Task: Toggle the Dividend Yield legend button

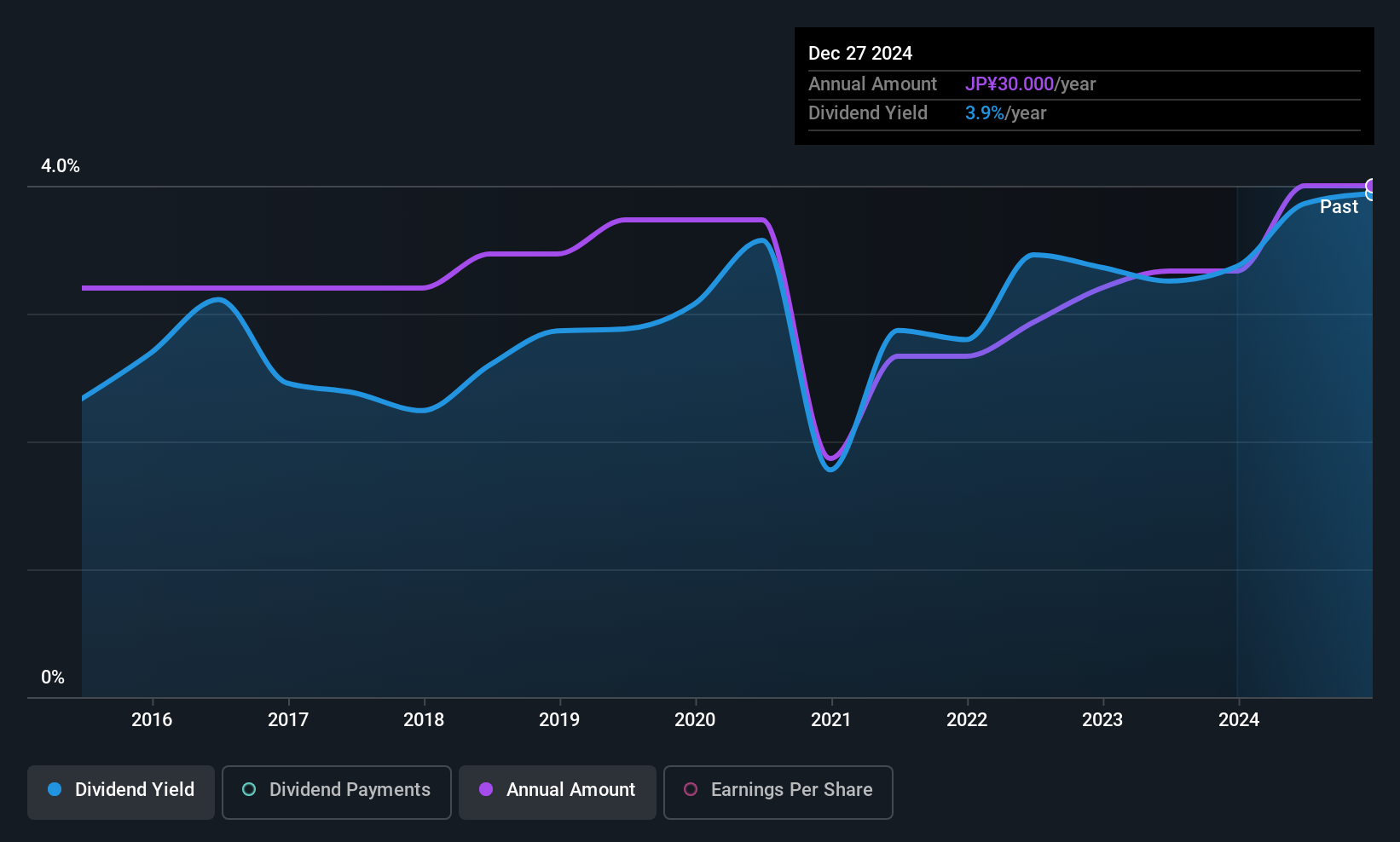Action: tap(121, 792)
